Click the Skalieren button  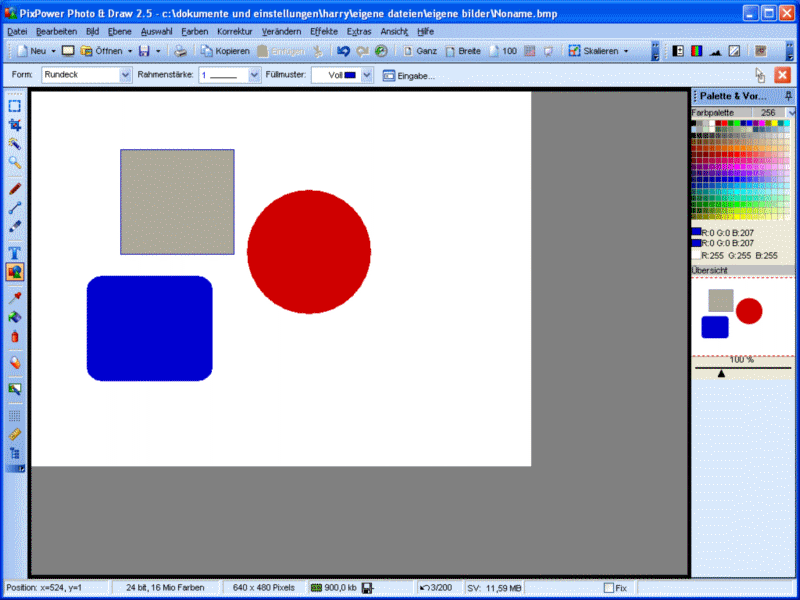593,51
